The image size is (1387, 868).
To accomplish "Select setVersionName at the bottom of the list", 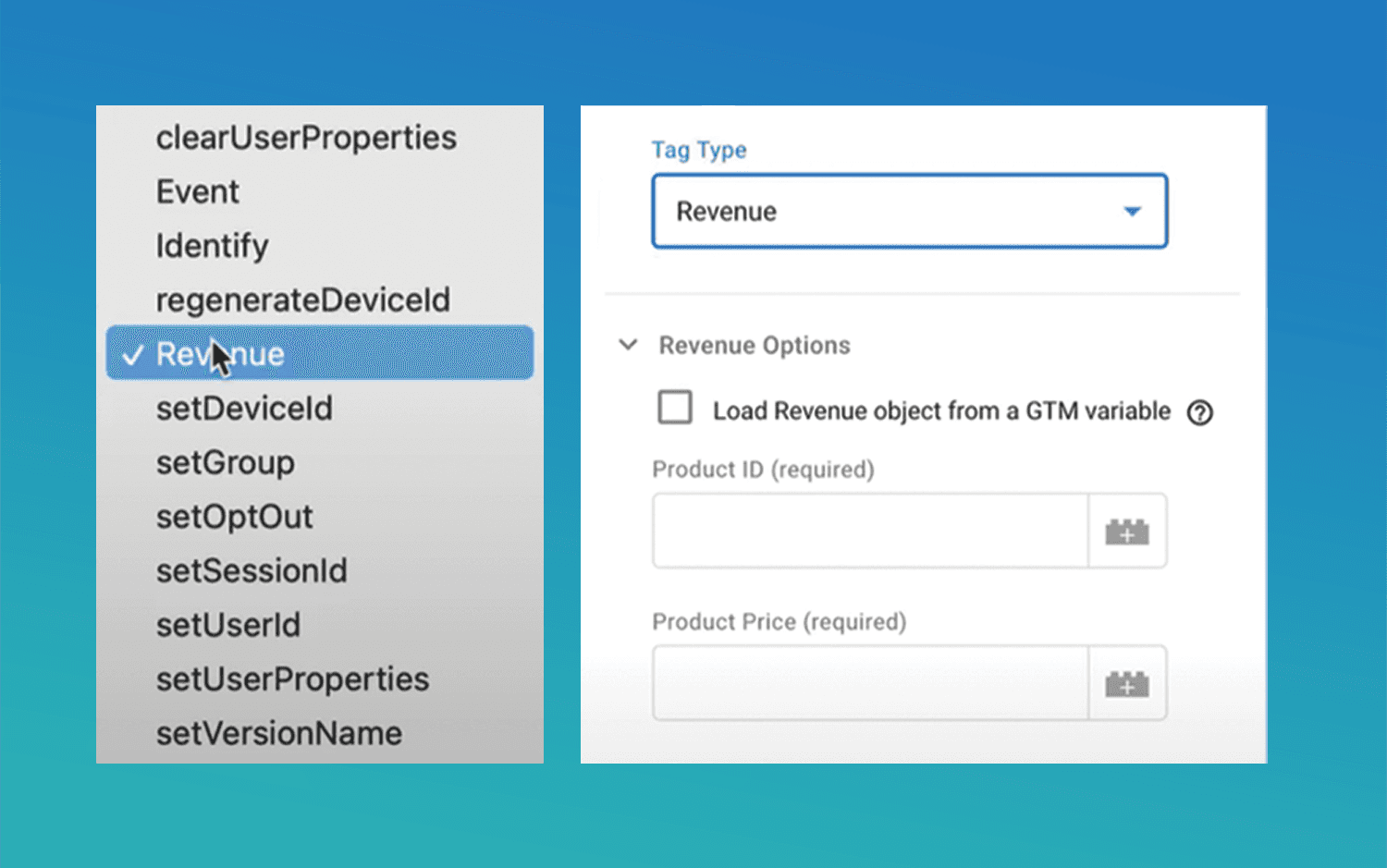I will pos(278,732).
